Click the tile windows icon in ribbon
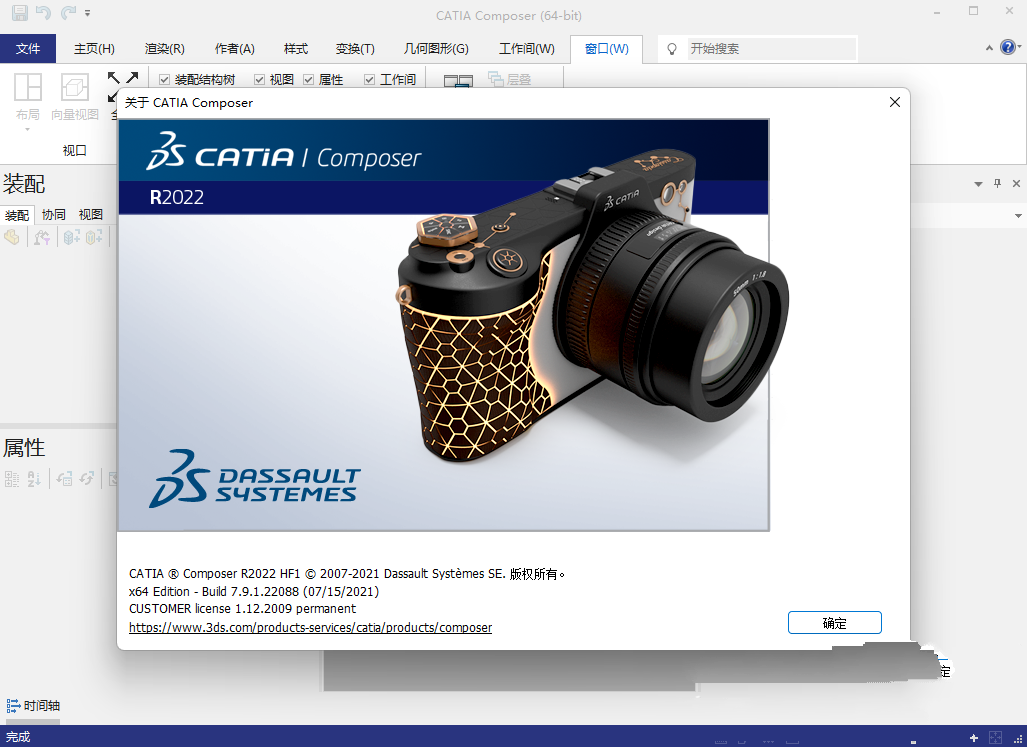The width and height of the screenshot is (1027, 747). [x=458, y=81]
